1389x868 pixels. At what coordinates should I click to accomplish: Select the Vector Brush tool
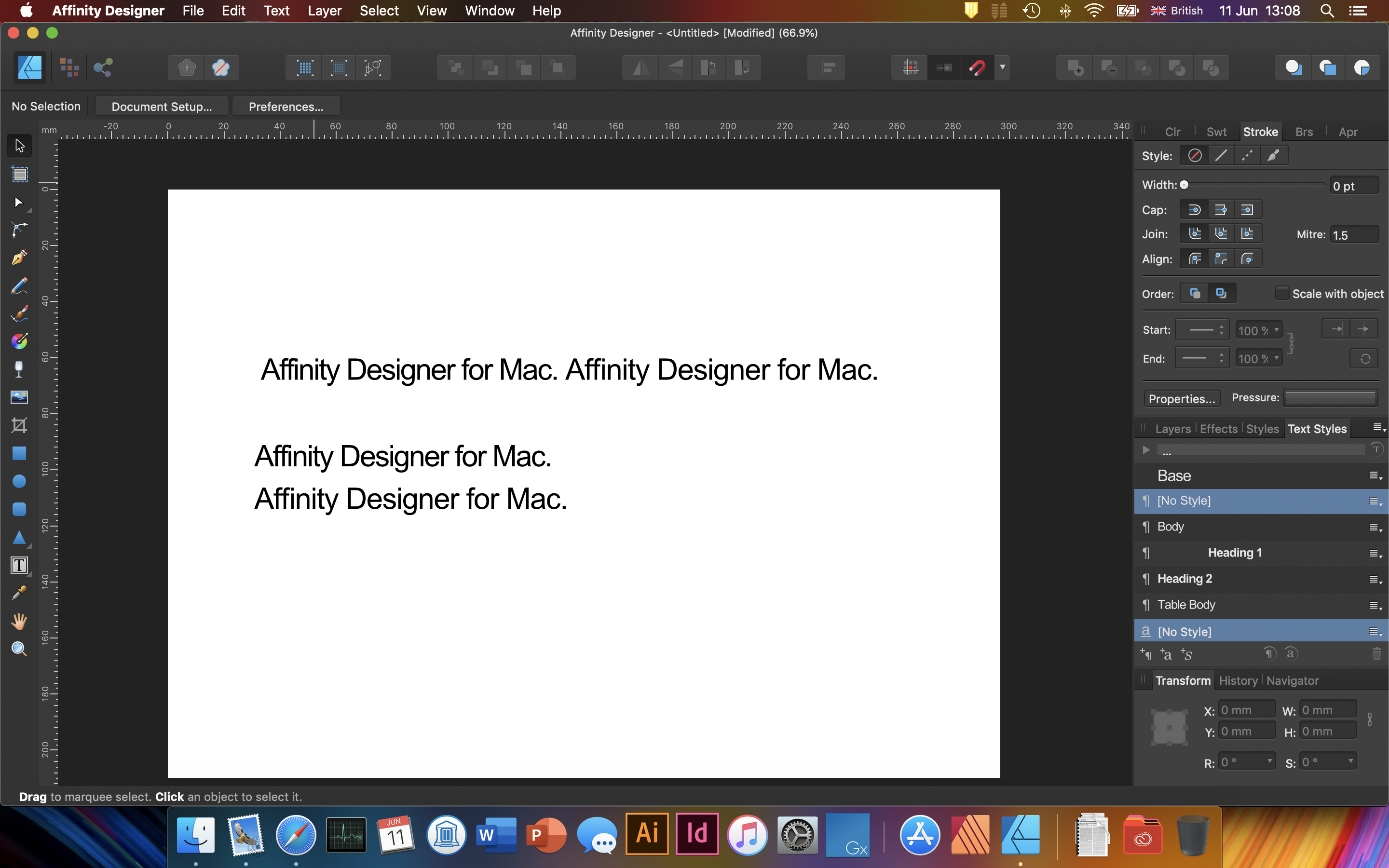click(x=19, y=313)
